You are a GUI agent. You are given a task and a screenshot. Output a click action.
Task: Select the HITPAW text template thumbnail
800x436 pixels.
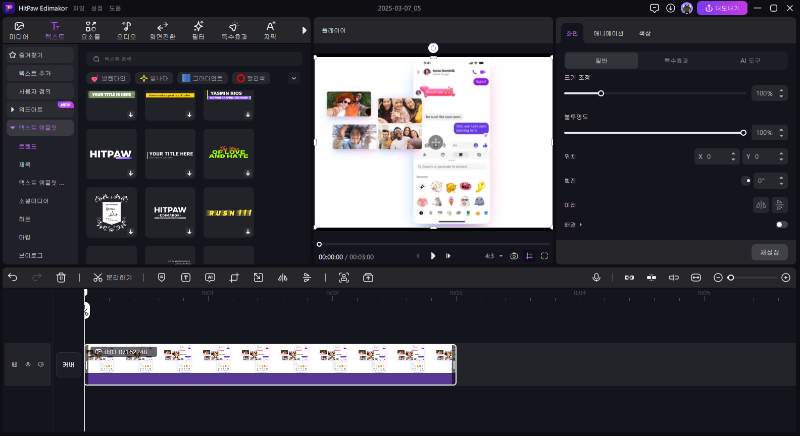[x=111, y=153]
